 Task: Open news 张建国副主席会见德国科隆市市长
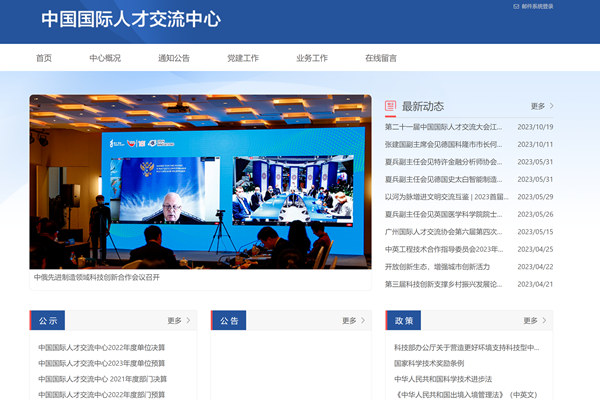(x=443, y=144)
